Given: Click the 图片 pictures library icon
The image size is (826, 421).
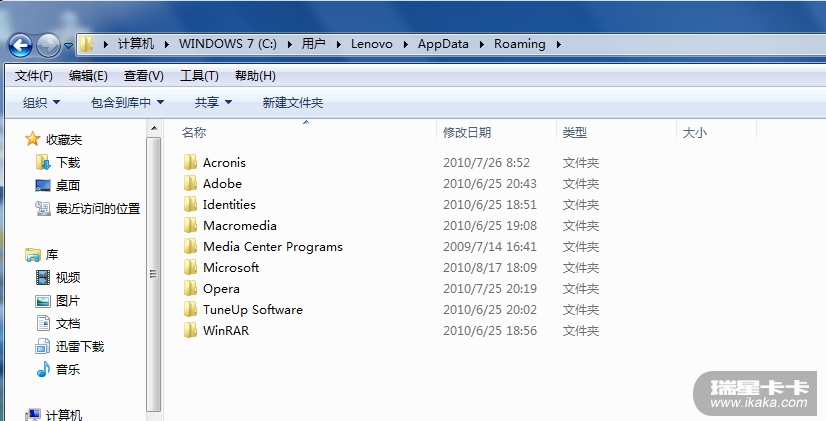Looking at the screenshot, I should [43, 301].
